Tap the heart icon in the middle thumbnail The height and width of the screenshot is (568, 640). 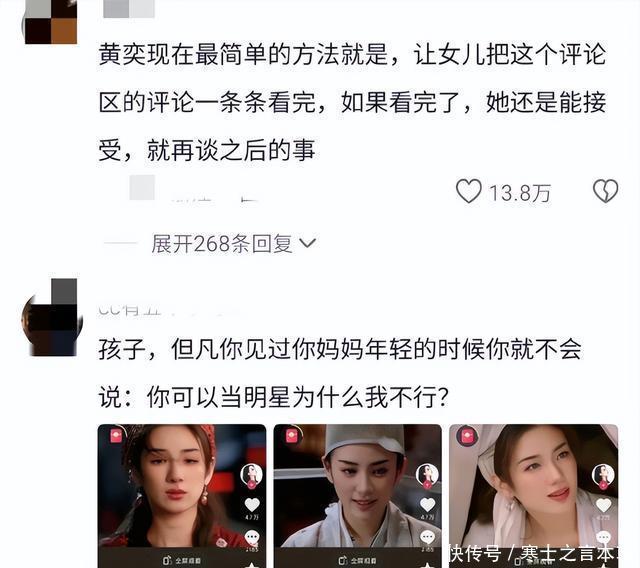[427, 505]
